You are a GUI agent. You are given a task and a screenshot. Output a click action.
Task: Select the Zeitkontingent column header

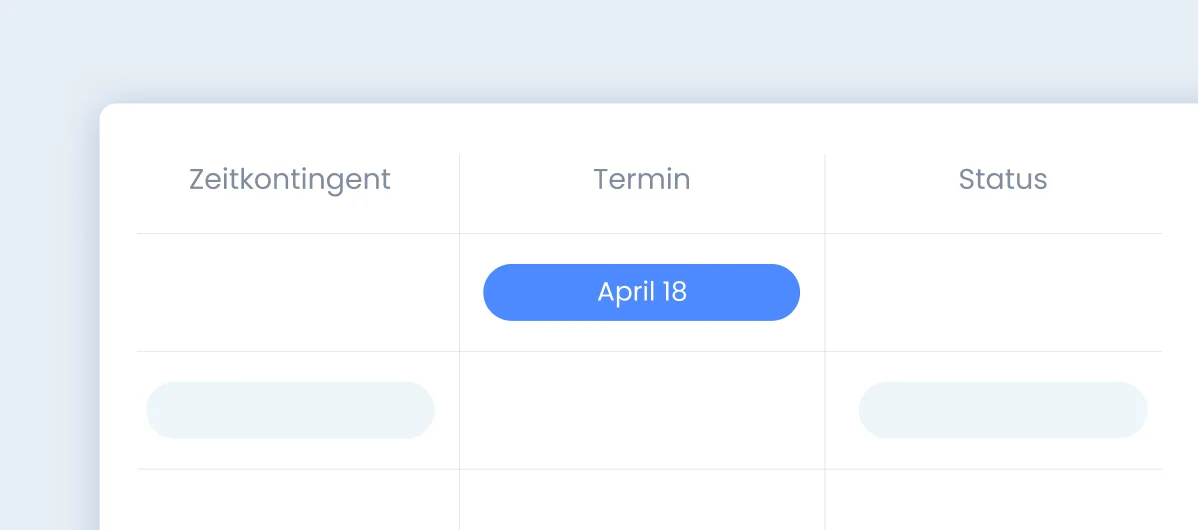[x=290, y=179]
